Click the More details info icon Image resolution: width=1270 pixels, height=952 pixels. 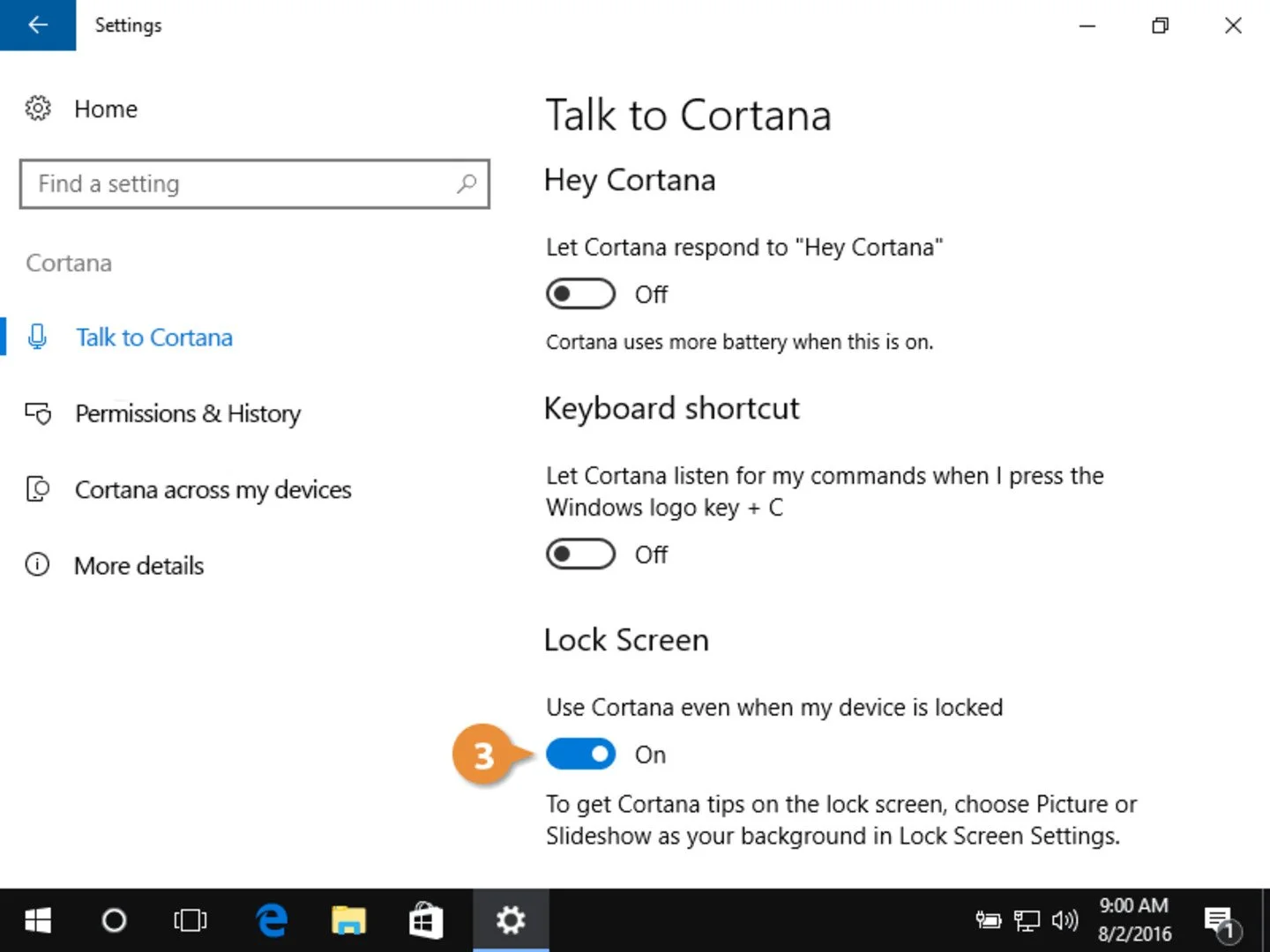click(37, 565)
